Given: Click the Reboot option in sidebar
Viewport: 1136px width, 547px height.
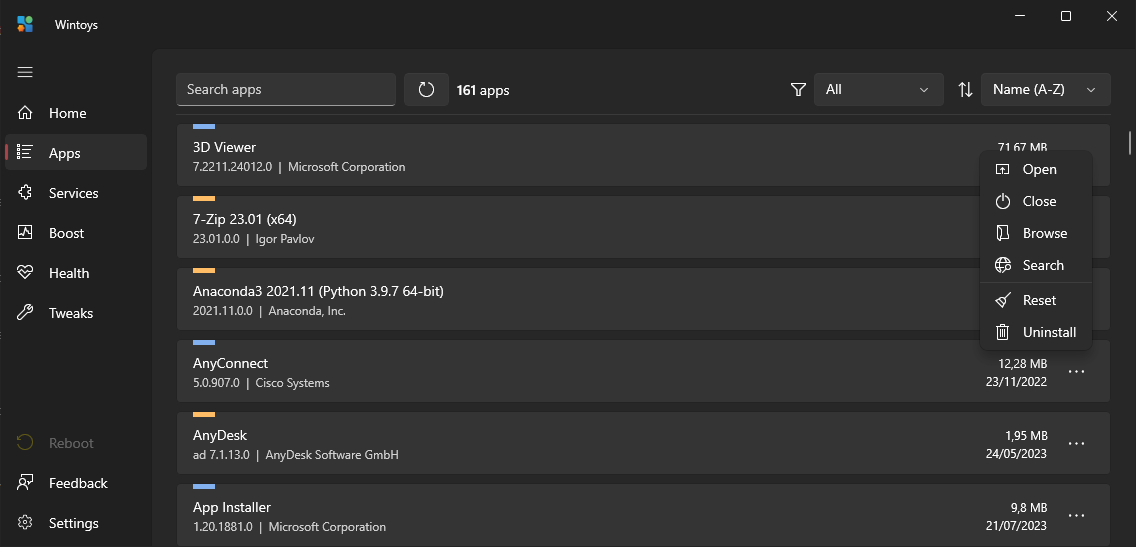Looking at the screenshot, I should click(x=76, y=443).
